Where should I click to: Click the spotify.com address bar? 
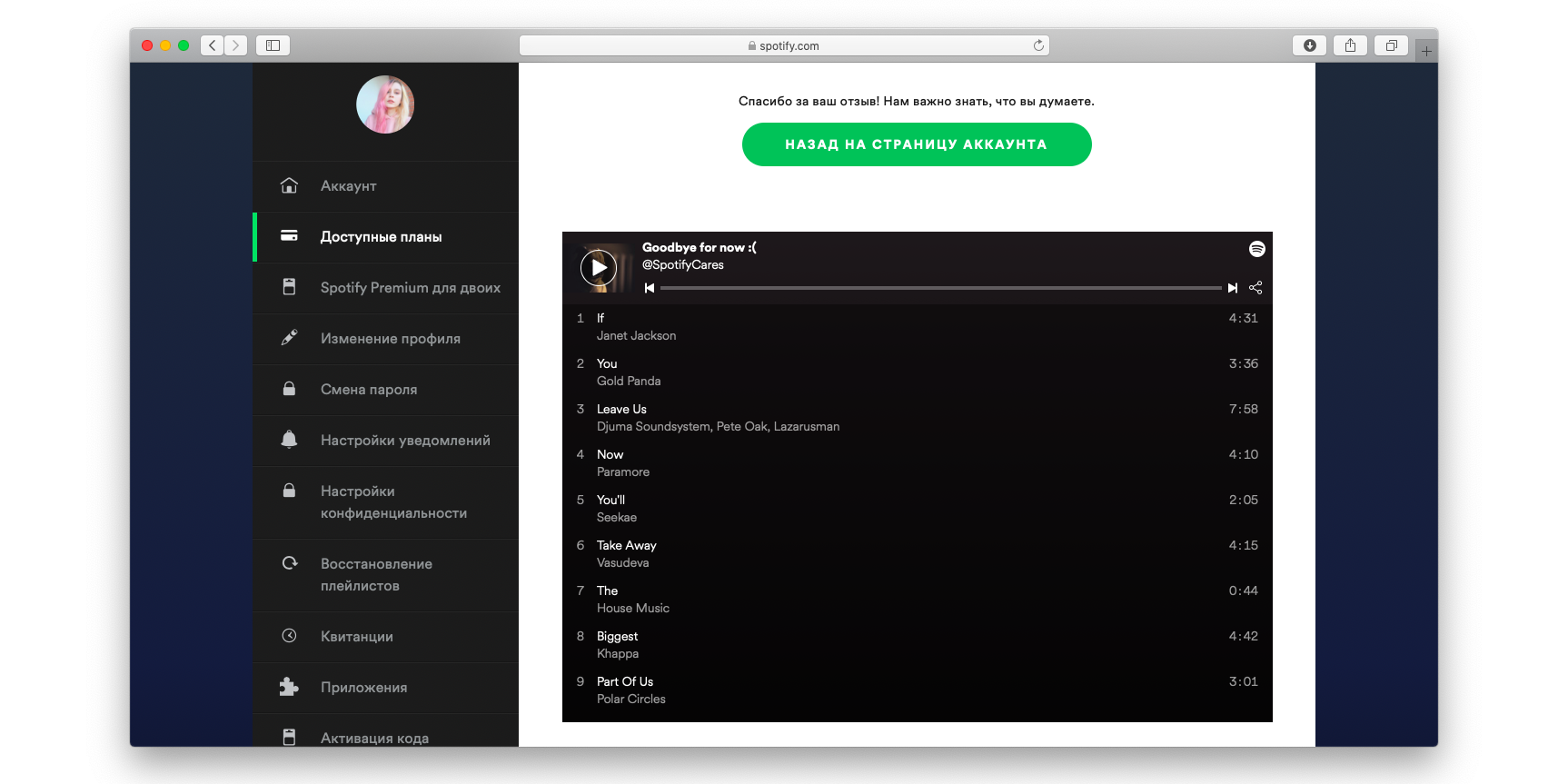[x=784, y=45]
